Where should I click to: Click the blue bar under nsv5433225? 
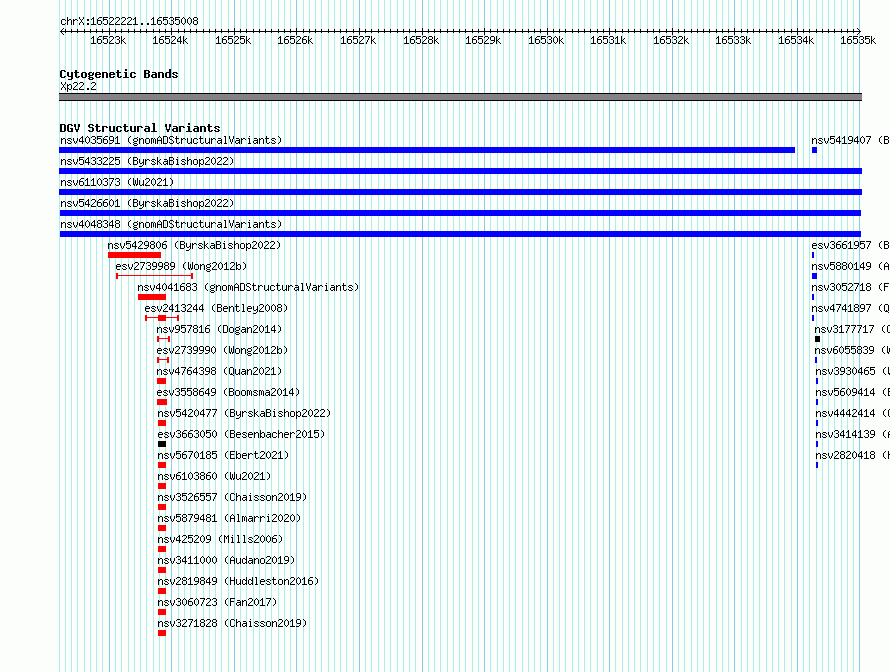point(460,171)
